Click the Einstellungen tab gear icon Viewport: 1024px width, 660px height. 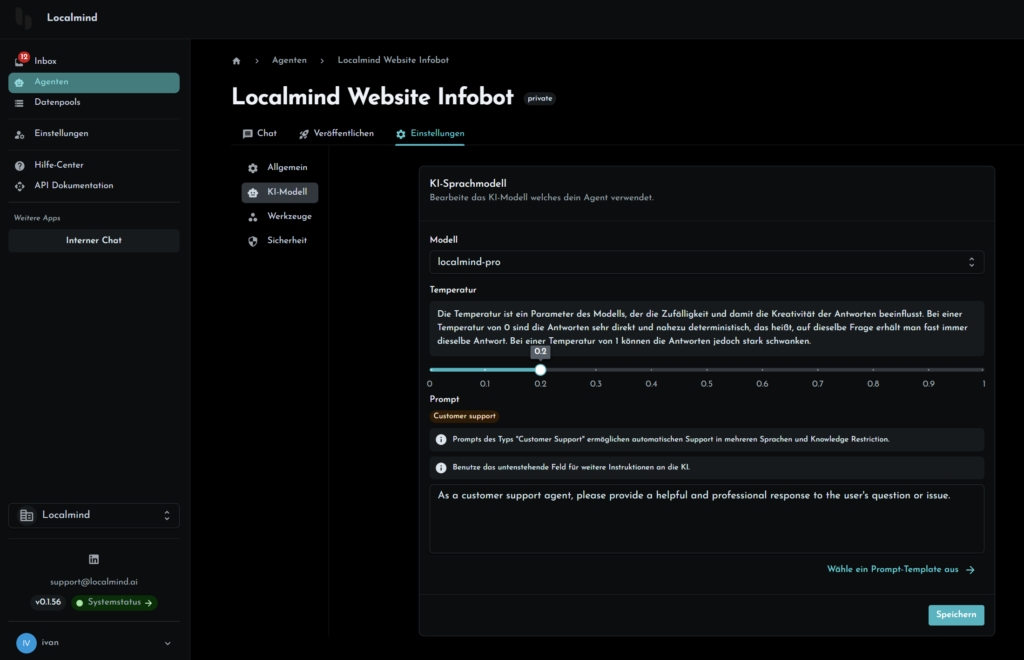[x=401, y=134]
